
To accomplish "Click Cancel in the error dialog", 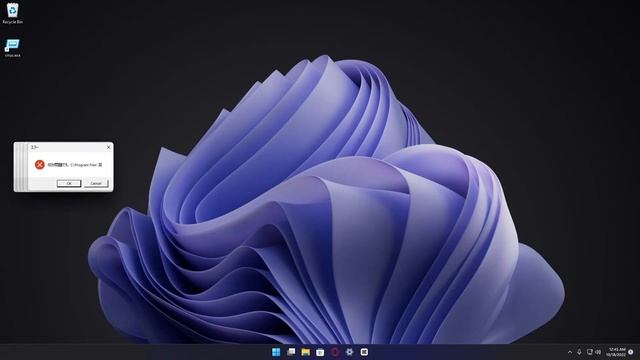I will pyautogui.click(x=96, y=184).
